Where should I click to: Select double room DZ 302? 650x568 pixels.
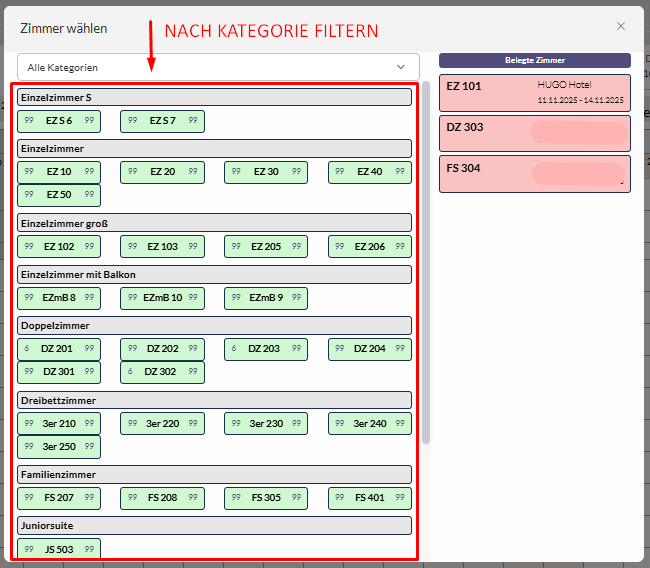click(x=162, y=372)
